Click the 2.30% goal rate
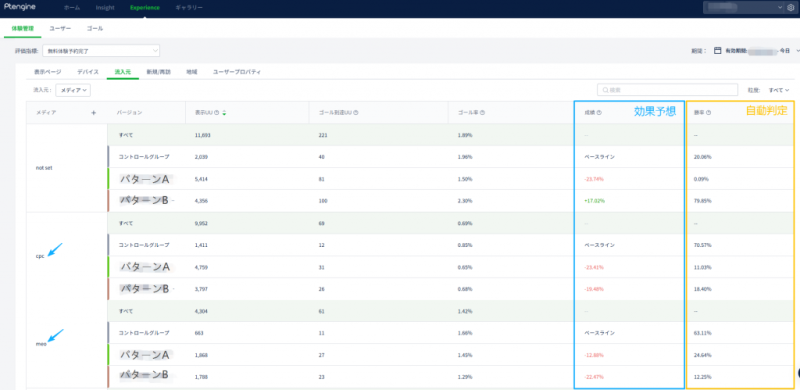This screenshot has height=390, width=800. click(465, 201)
